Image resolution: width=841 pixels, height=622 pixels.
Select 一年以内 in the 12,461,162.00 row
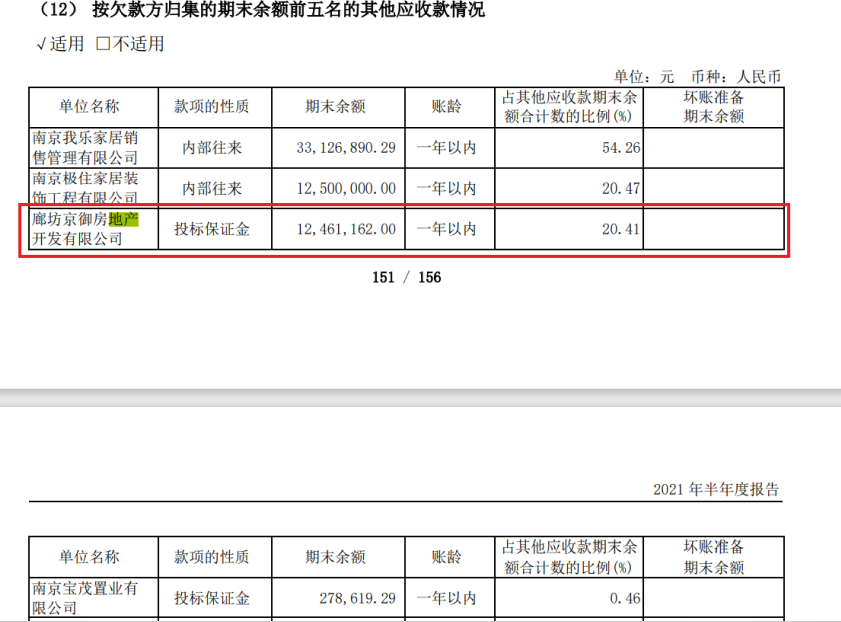pos(446,229)
